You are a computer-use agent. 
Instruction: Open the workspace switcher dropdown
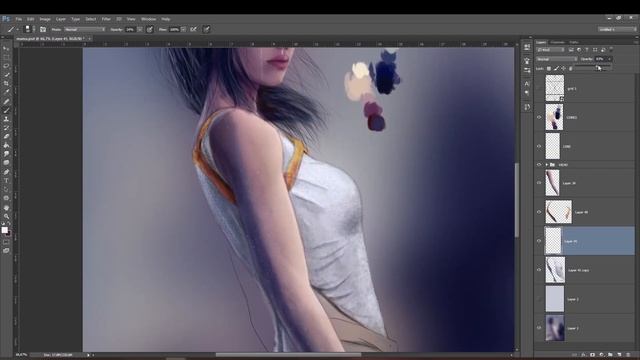[617, 29]
